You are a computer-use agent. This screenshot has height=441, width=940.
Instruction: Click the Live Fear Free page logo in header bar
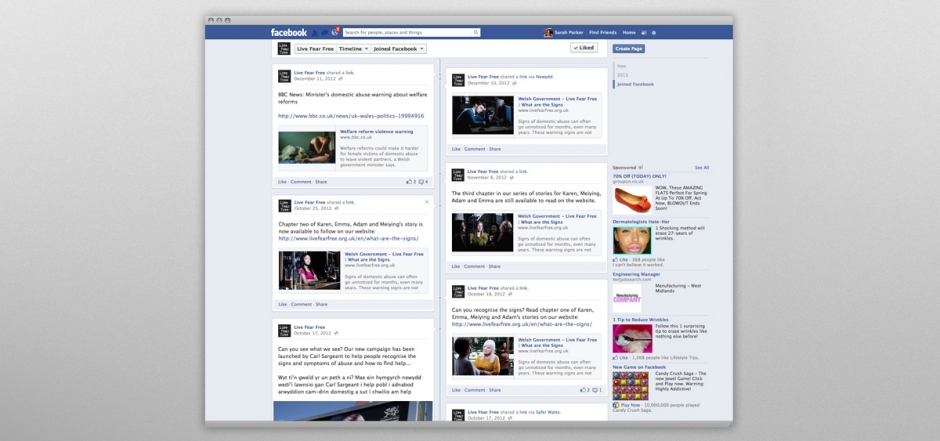[x=284, y=49]
